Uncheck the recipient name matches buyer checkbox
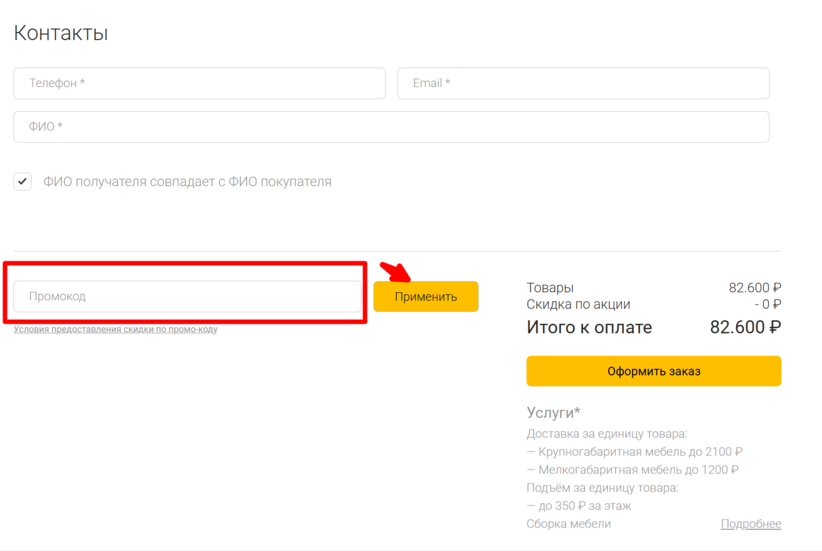 pos(23,181)
